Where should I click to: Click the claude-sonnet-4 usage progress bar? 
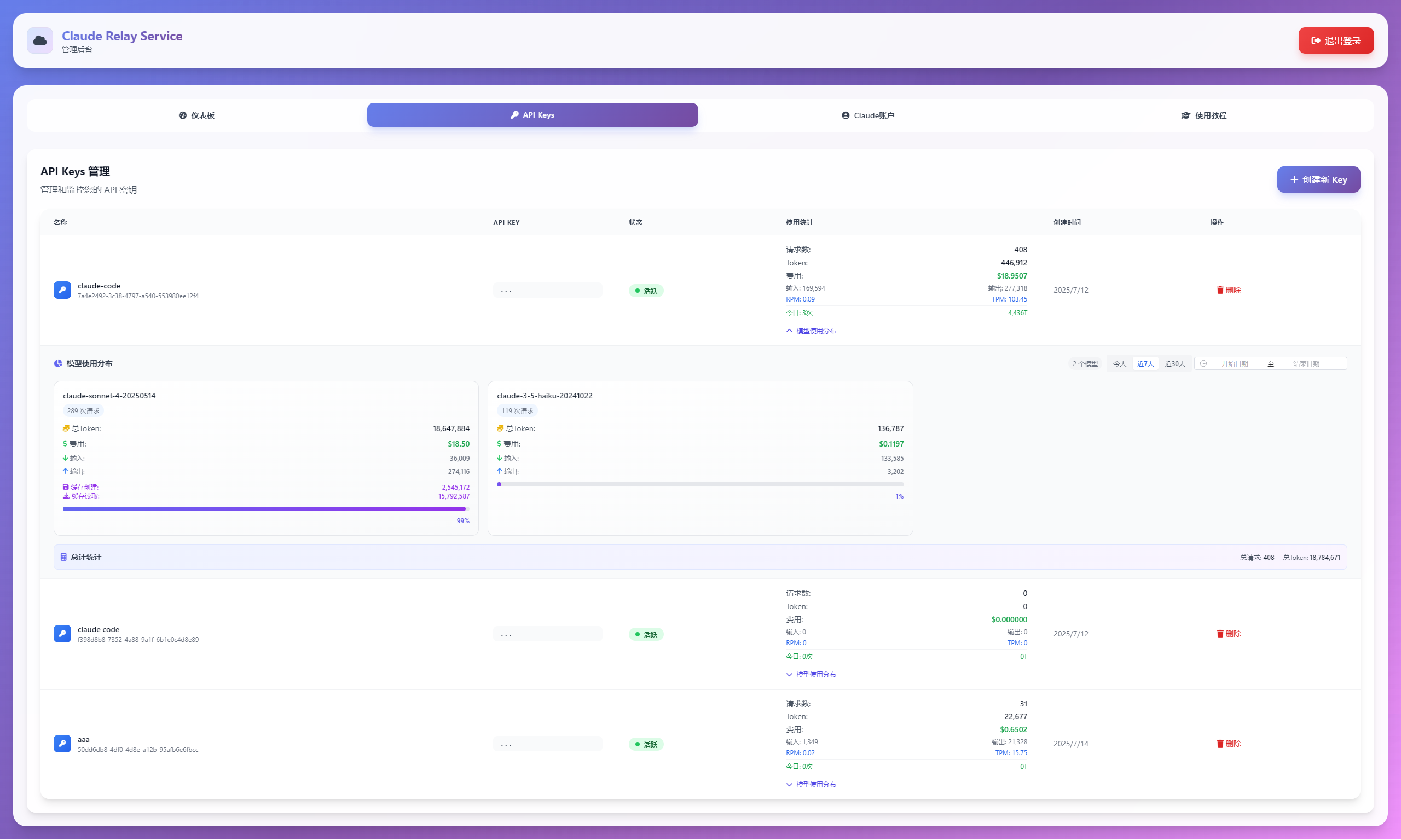click(265, 509)
